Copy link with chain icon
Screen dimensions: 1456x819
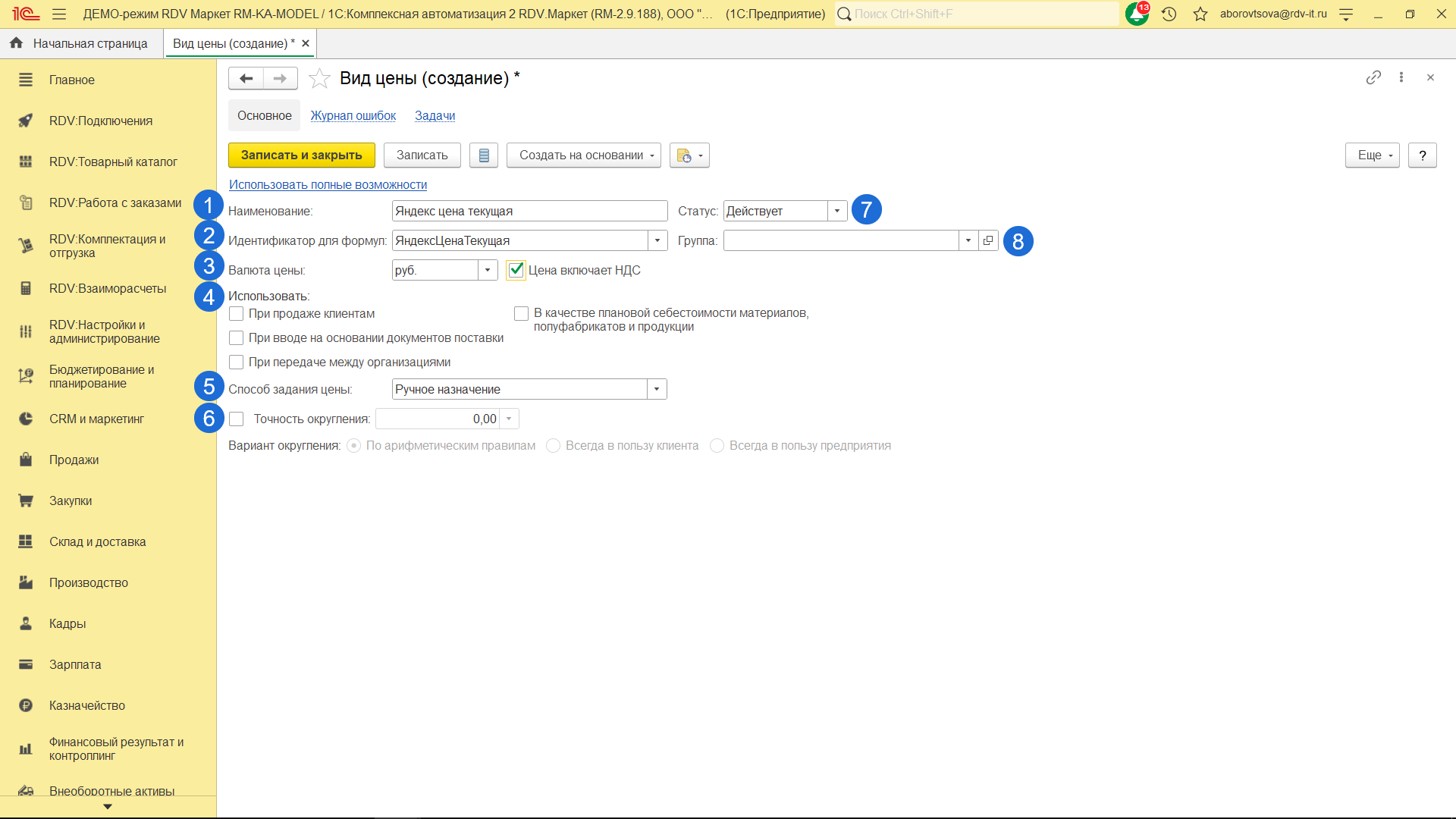tap(1373, 77)
